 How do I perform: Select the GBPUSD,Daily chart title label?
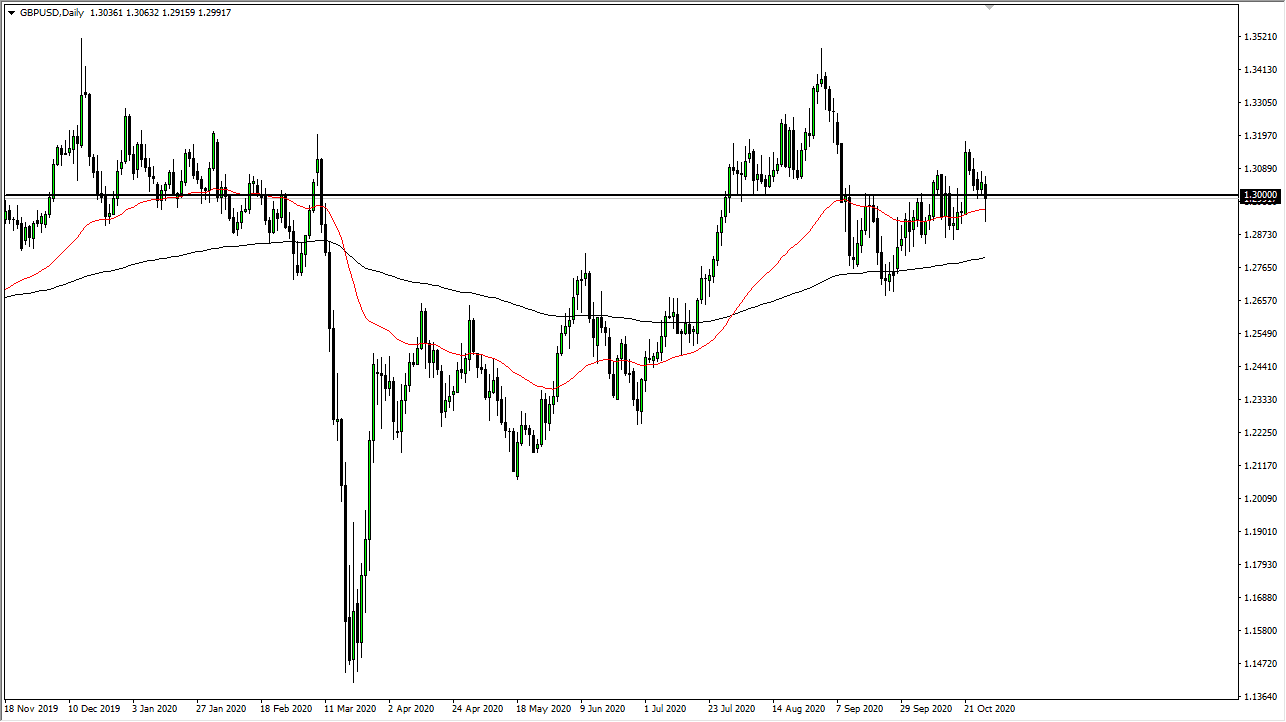[x=51, y=13]
